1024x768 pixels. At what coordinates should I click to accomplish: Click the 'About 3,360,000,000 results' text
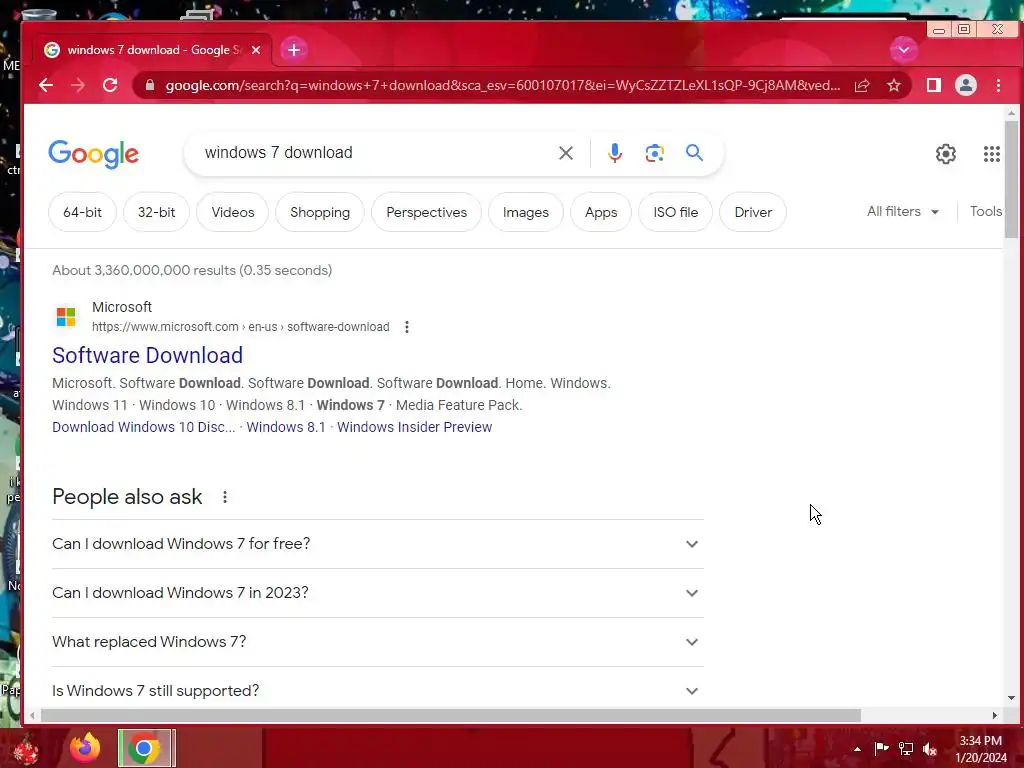192,270
